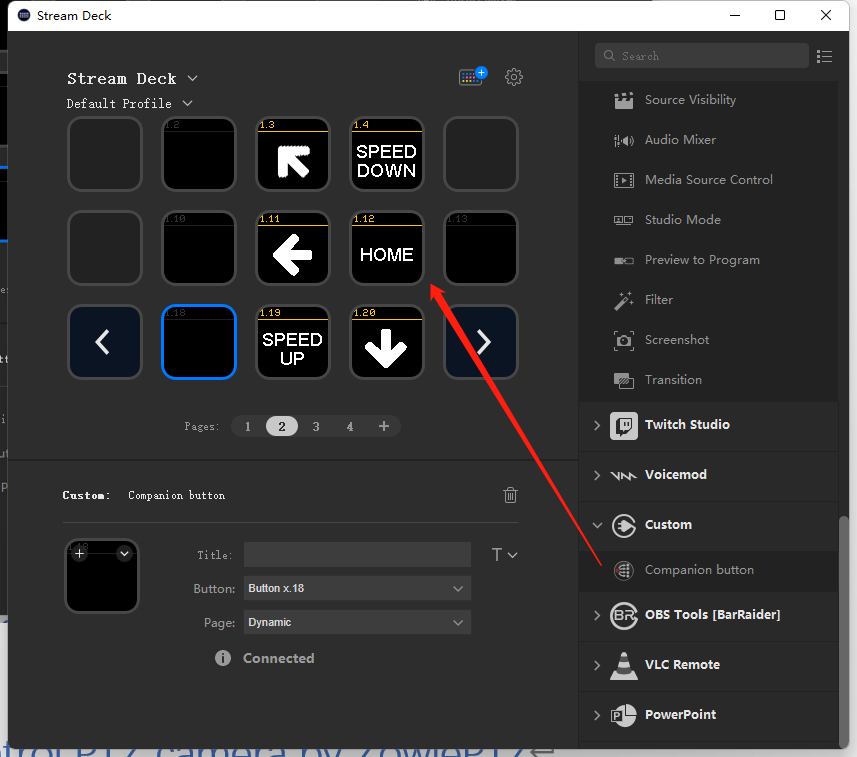
Task: Open Stream Deck settings gear
Action: click(x=514, y=77)
